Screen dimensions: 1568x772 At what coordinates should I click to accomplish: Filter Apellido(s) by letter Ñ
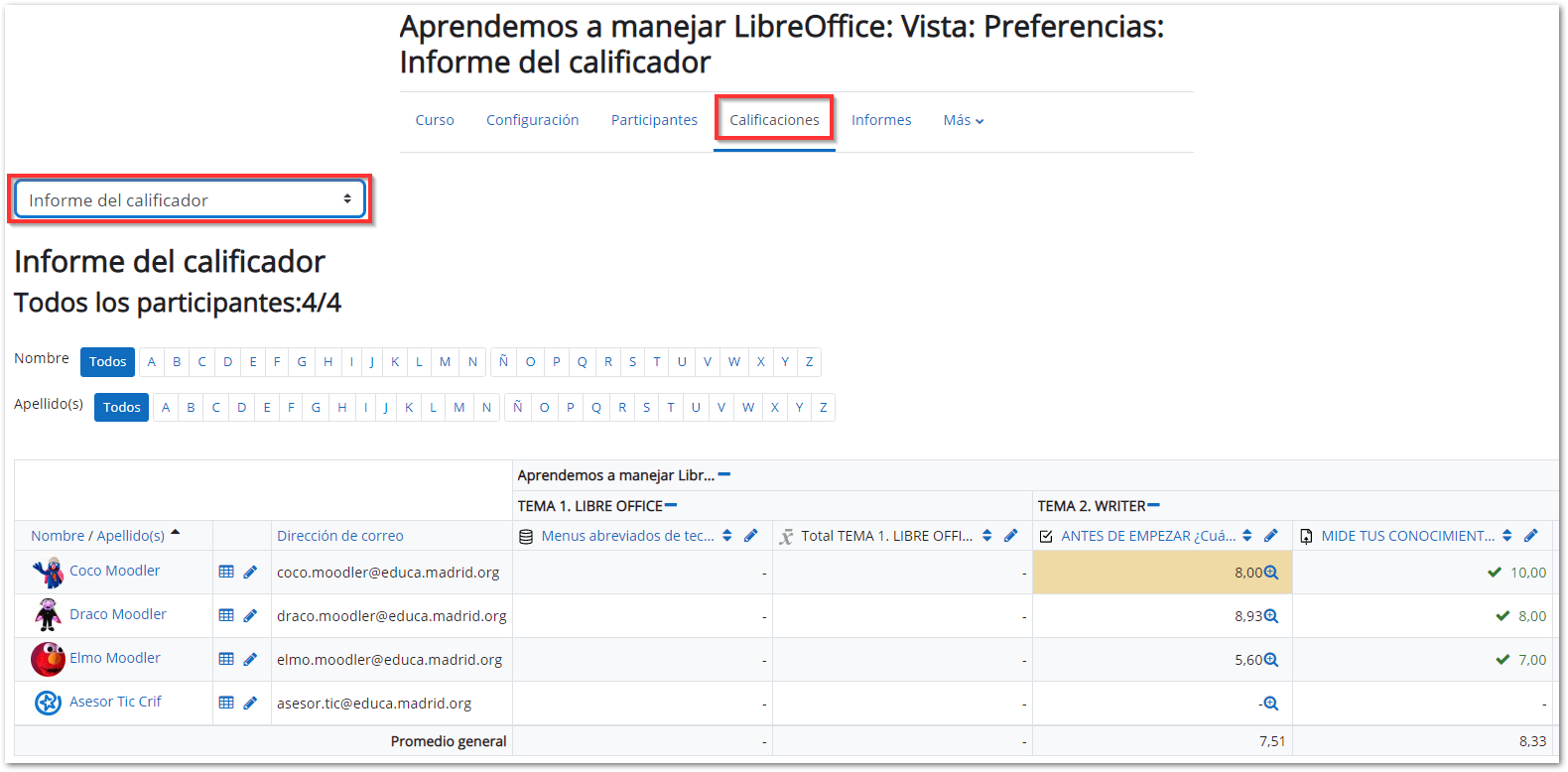coord(517,407)
